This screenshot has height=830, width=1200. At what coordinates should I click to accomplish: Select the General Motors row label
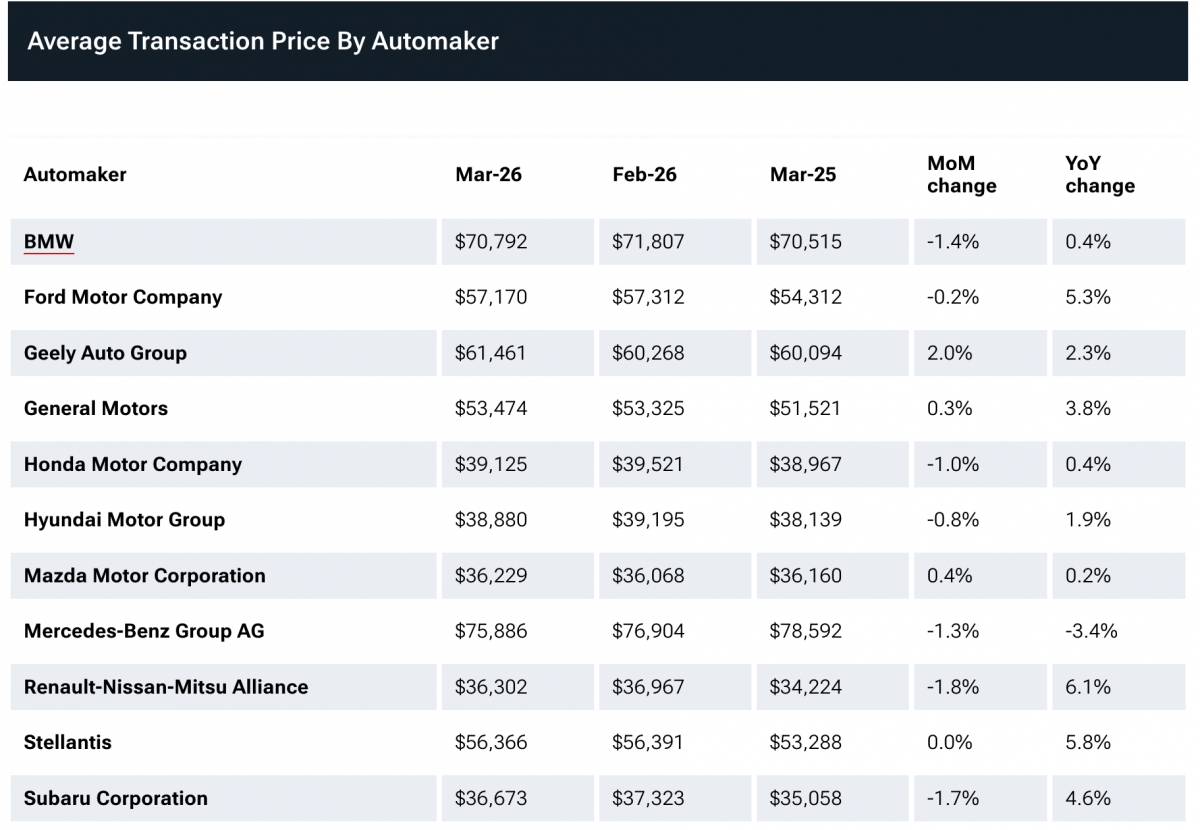click(96, 408)
